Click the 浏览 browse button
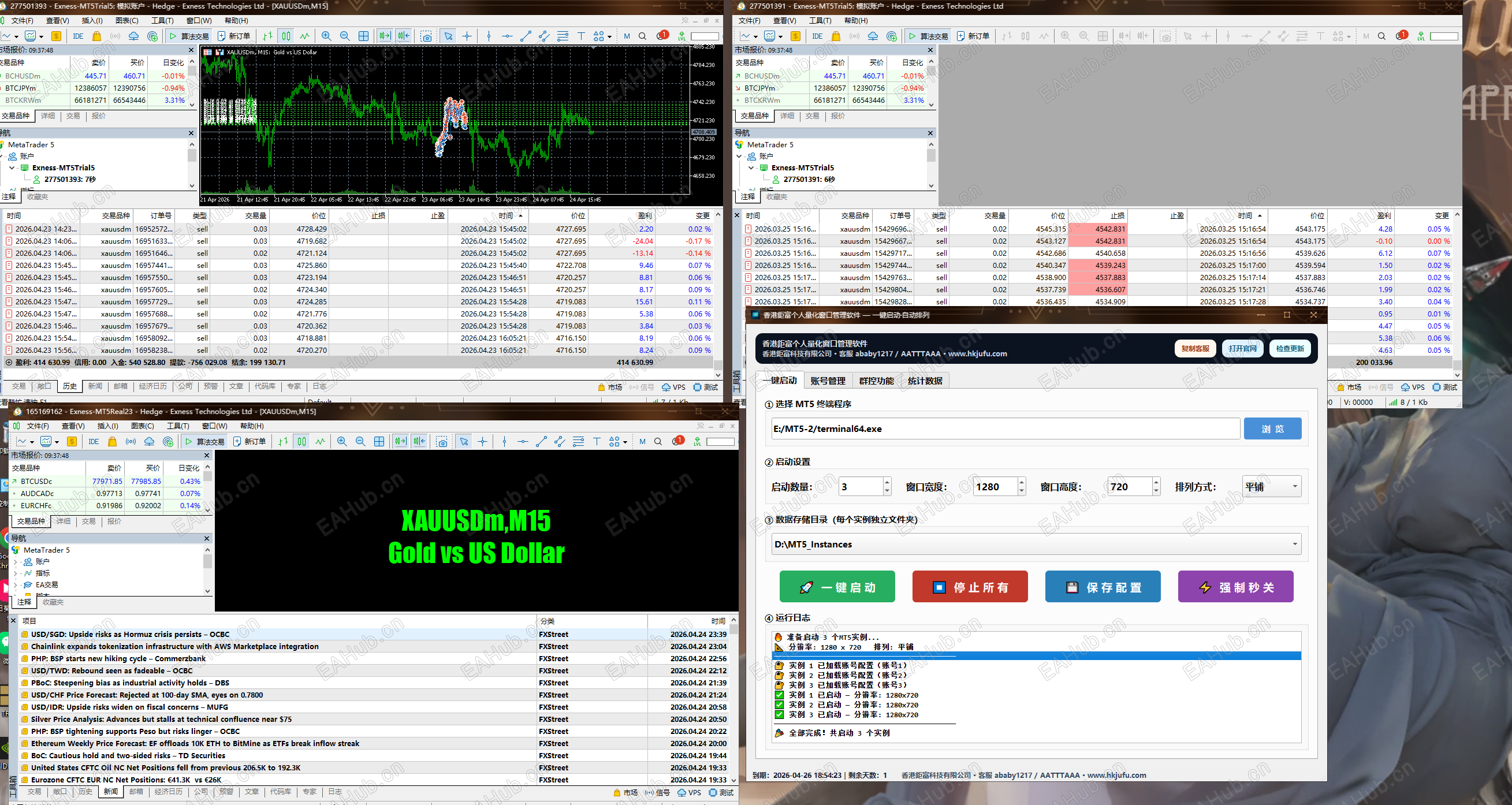The height and width of the screenshot is (805, 1512). [x=1272, y=429]
